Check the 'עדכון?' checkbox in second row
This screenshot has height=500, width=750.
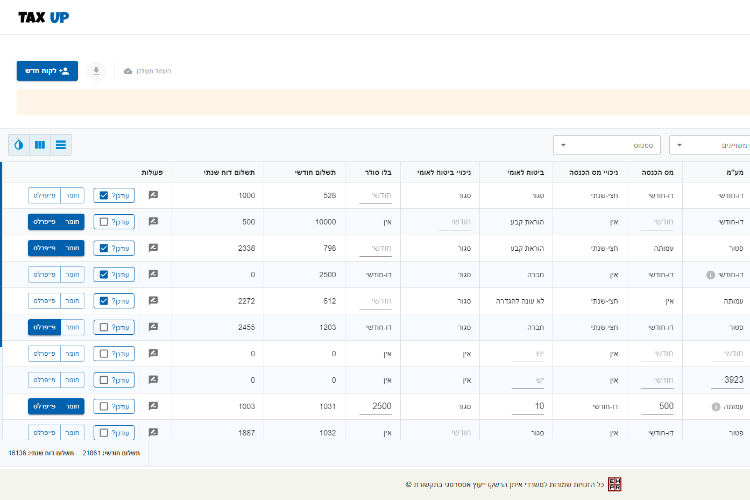pos(104,221)
